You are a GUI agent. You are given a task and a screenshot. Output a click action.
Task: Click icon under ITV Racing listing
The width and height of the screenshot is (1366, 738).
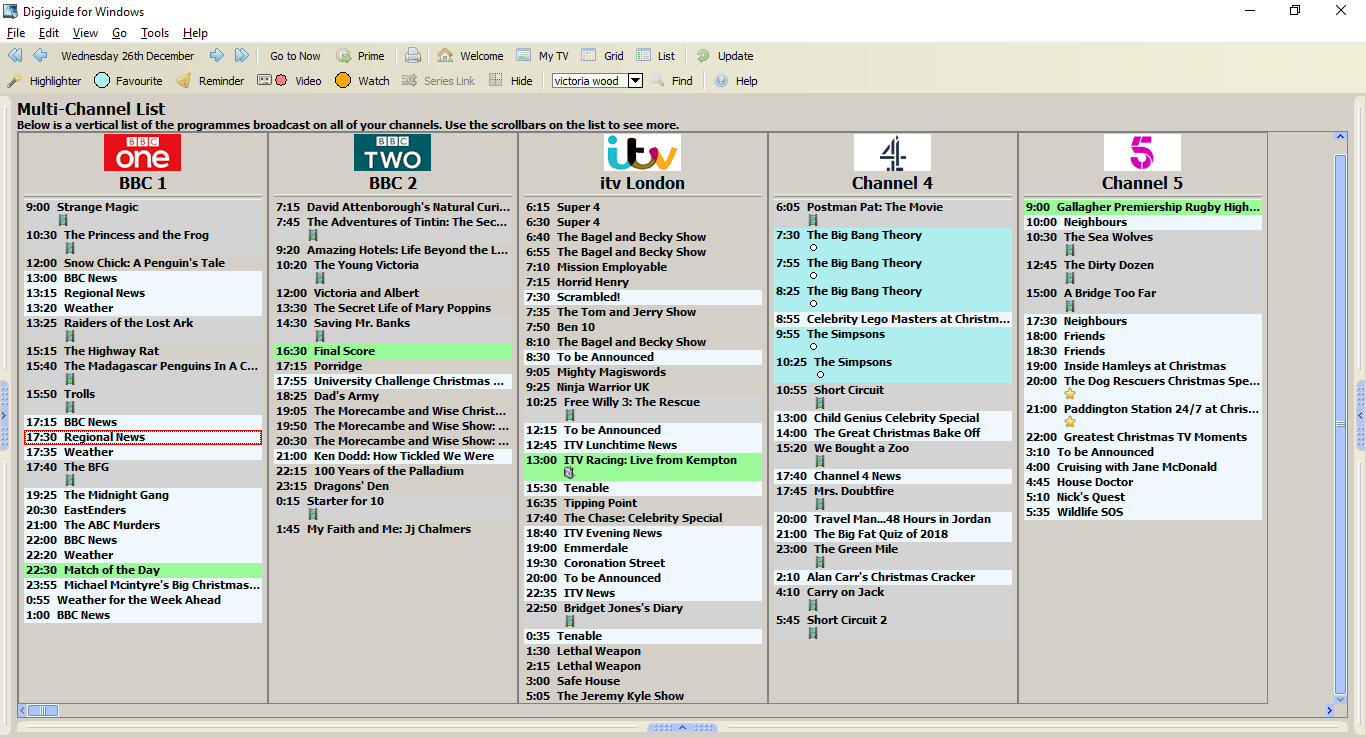tap(569, 473)
